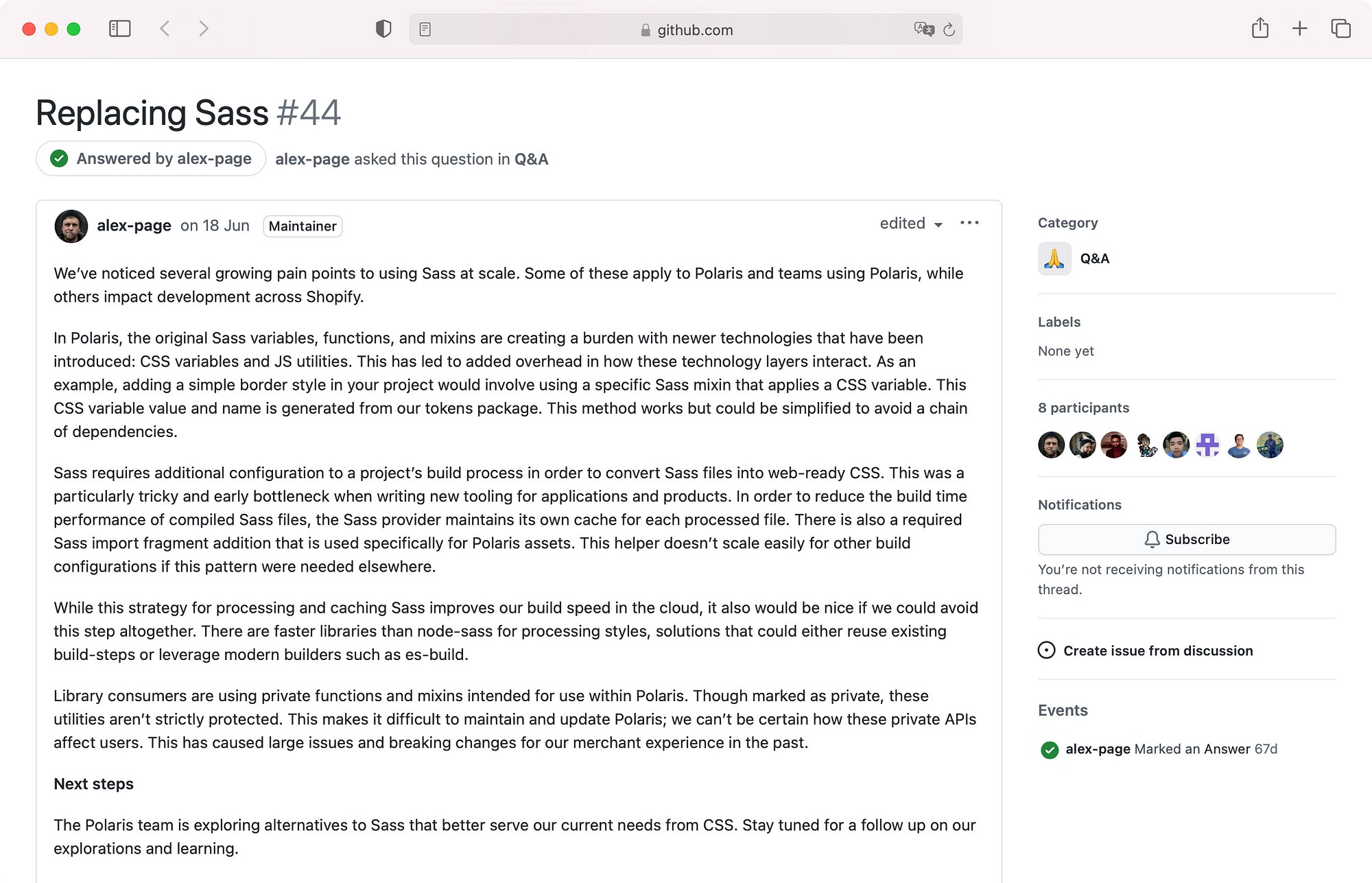Open the Share menu icon

coord(1259,29)
